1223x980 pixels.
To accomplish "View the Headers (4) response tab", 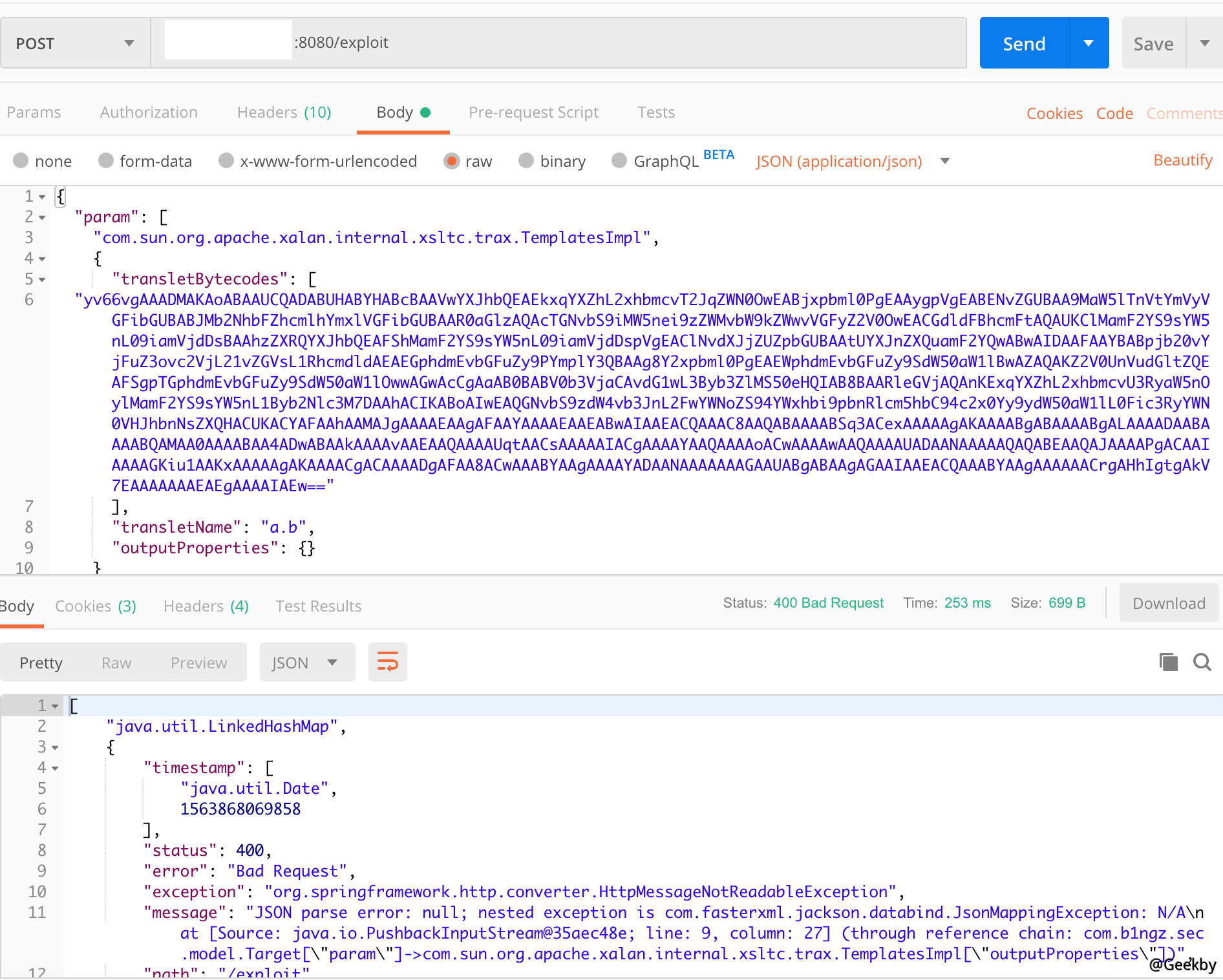I will 206,606.
